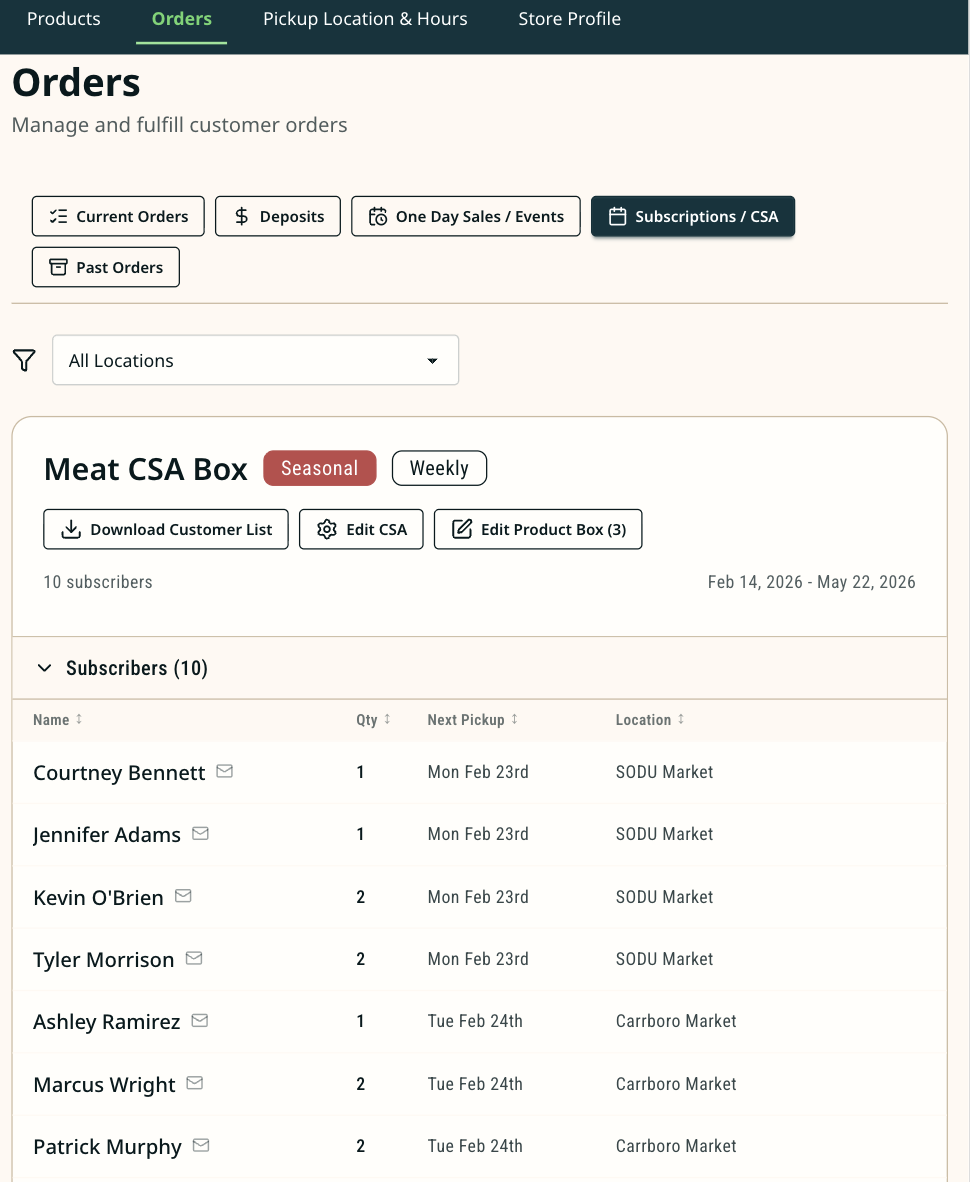This screenshot has width=970, height=1182.
Task: Click the Past Orders button
Action: (x=105, y=267)
